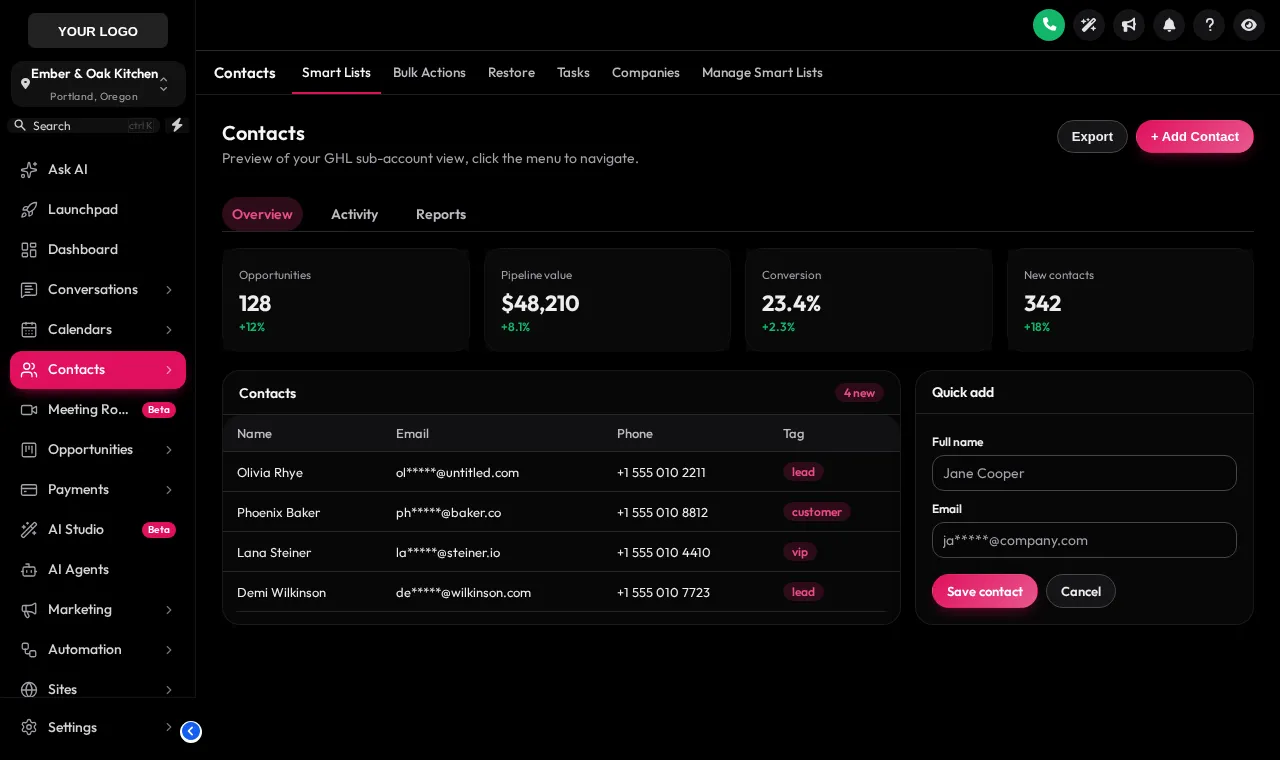Viewport: 1280px width, 760px height.
Task: Expand the Automation submenu chevron
Action: [169, 650]
